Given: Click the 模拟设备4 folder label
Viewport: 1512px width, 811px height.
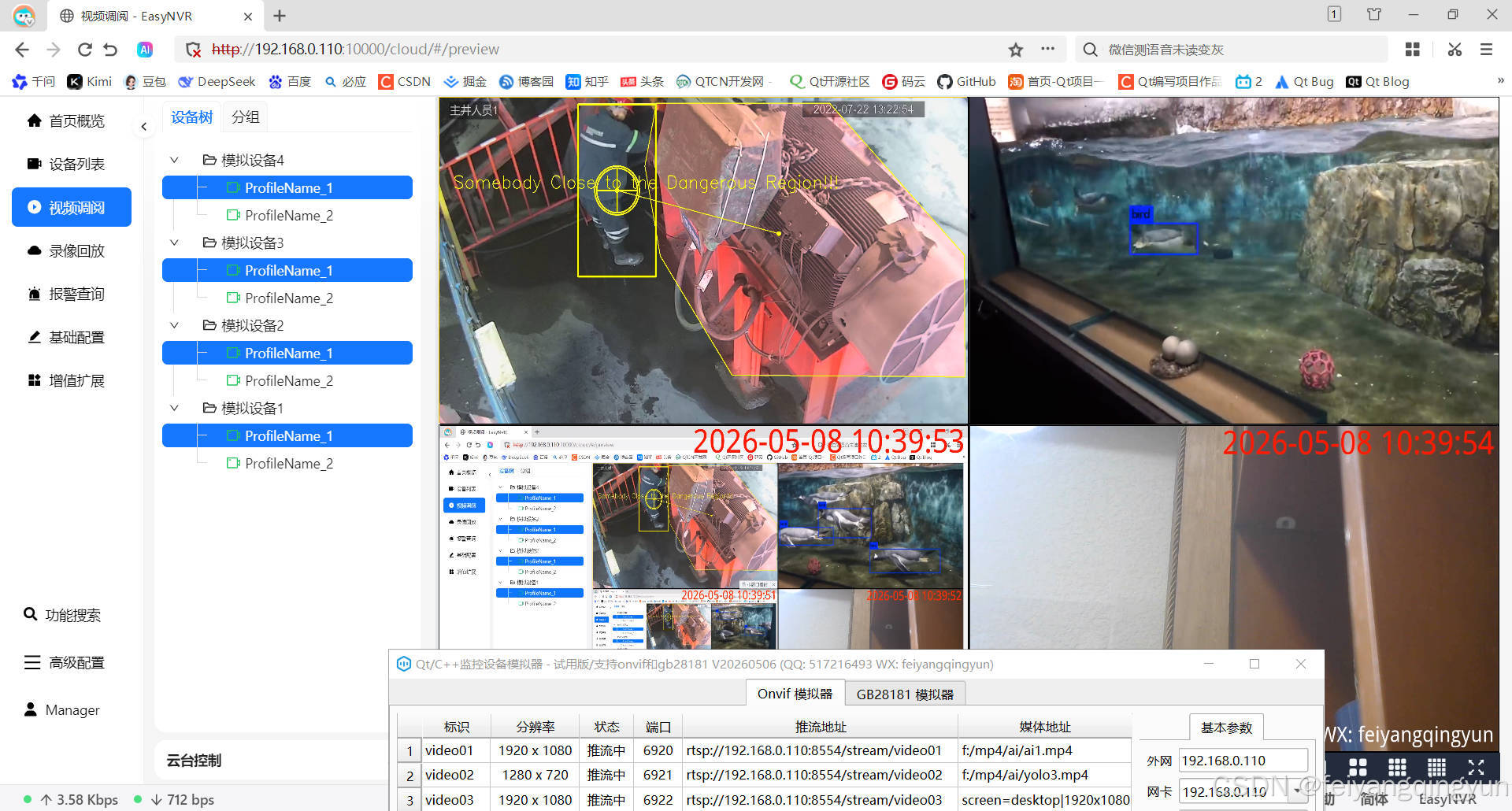Looking at the screenshot, I should pyautogui.click(x=252, y=160).
